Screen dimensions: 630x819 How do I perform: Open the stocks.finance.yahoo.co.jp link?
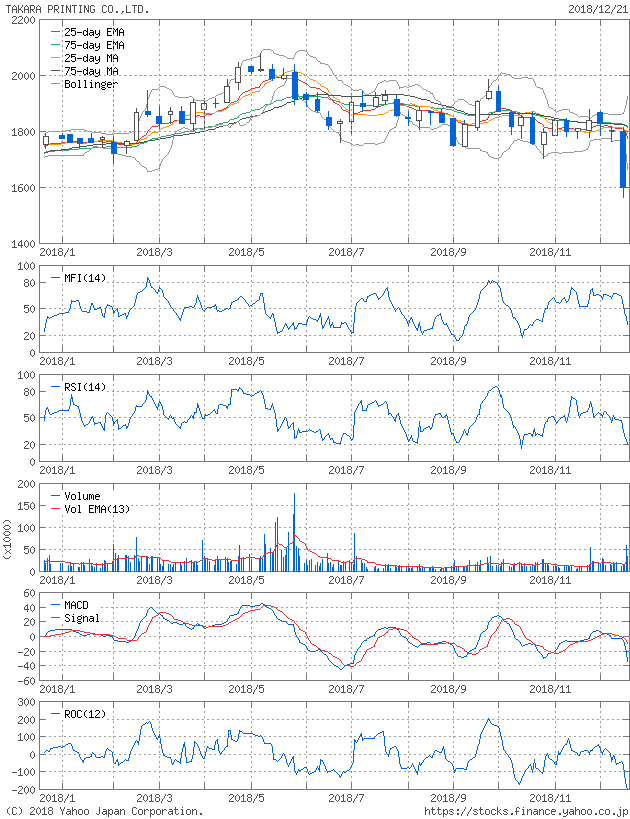tap(526, 811)
